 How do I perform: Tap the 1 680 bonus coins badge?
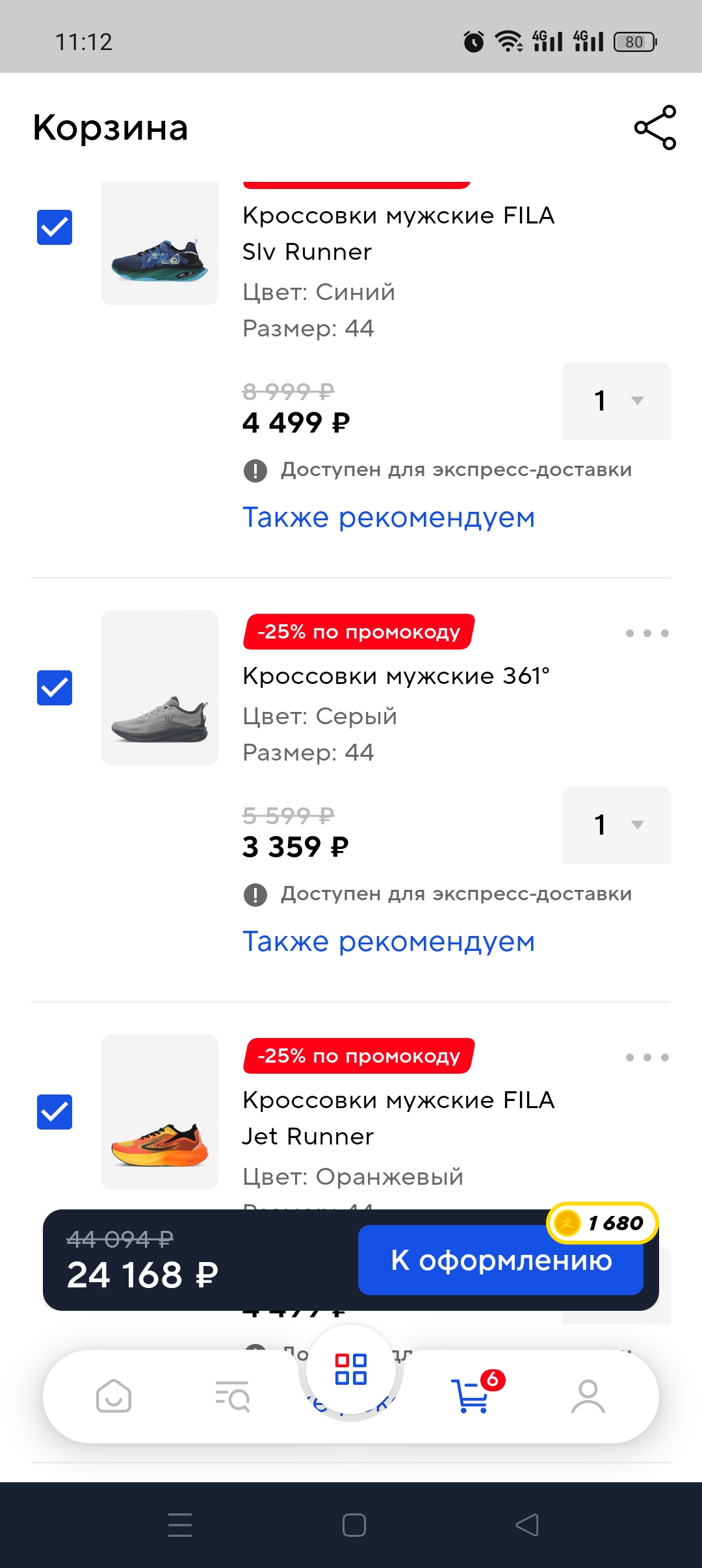(x=603, y=1223)
